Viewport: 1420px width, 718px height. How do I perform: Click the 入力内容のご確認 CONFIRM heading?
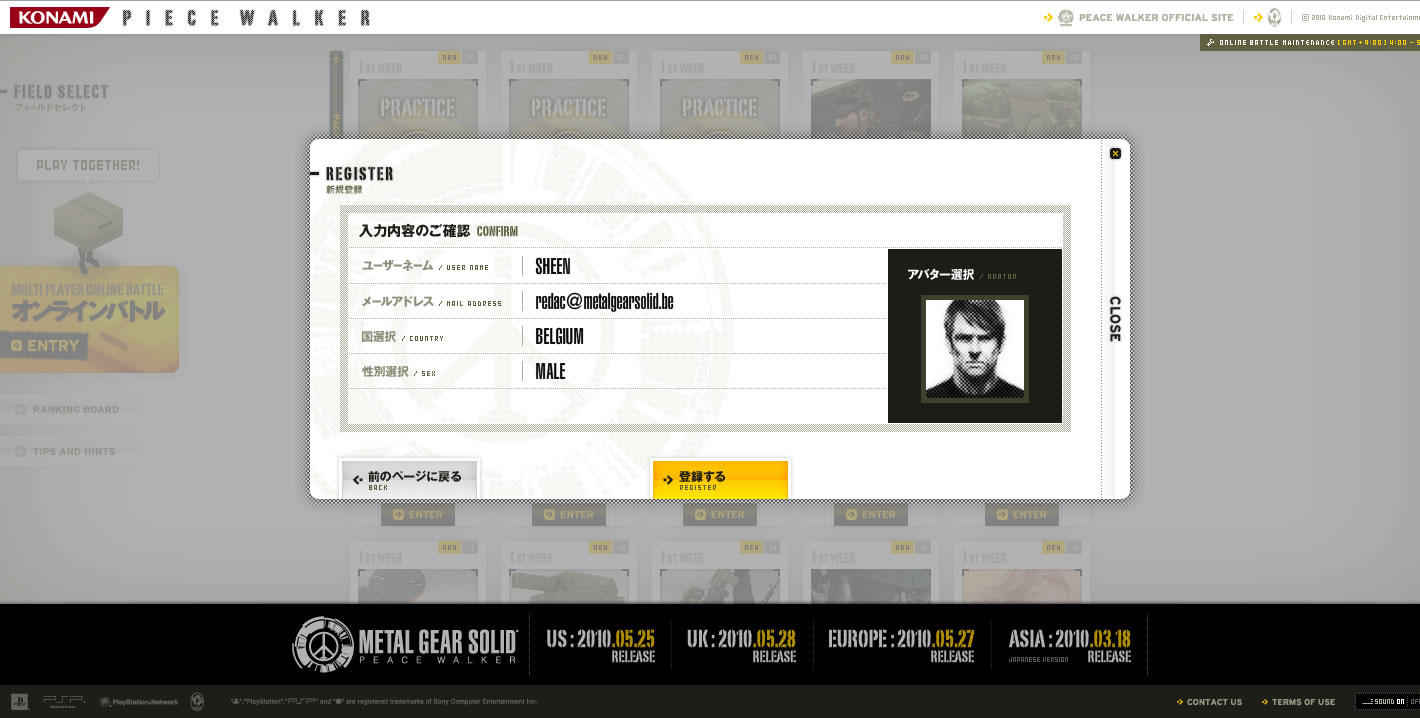point(438,231)
